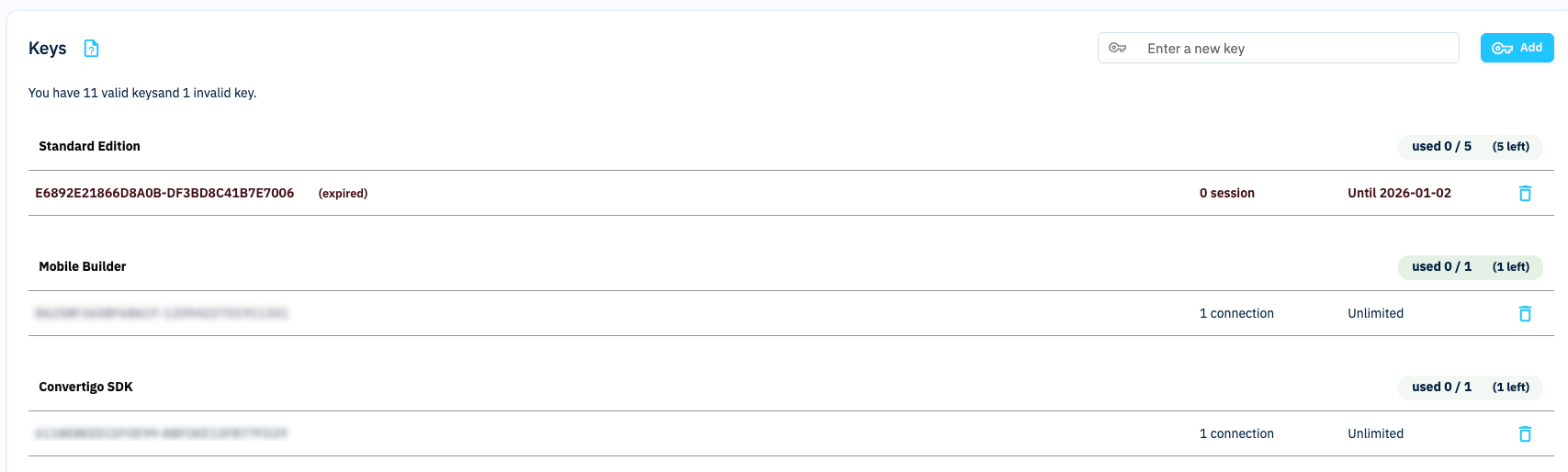Delete the Mobile Builder key
This screenshot has width=1568, height=472.
click(x=1525, y=313)
